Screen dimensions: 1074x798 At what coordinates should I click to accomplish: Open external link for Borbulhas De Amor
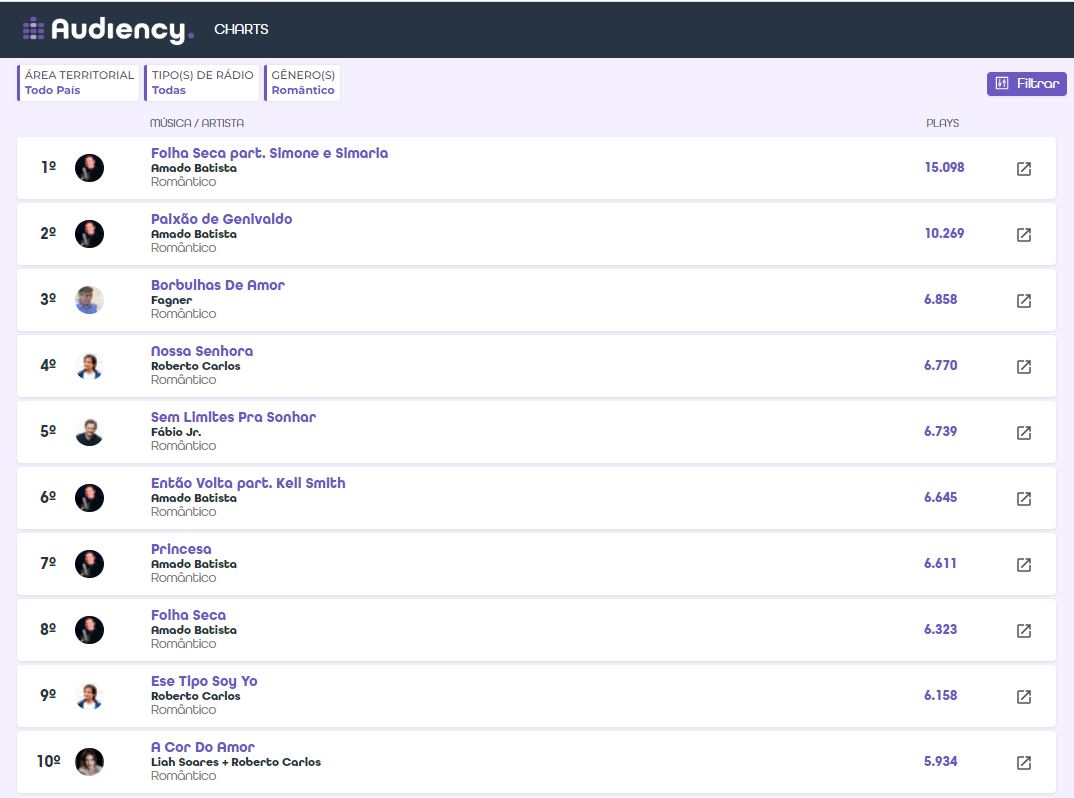point(1023,301)
